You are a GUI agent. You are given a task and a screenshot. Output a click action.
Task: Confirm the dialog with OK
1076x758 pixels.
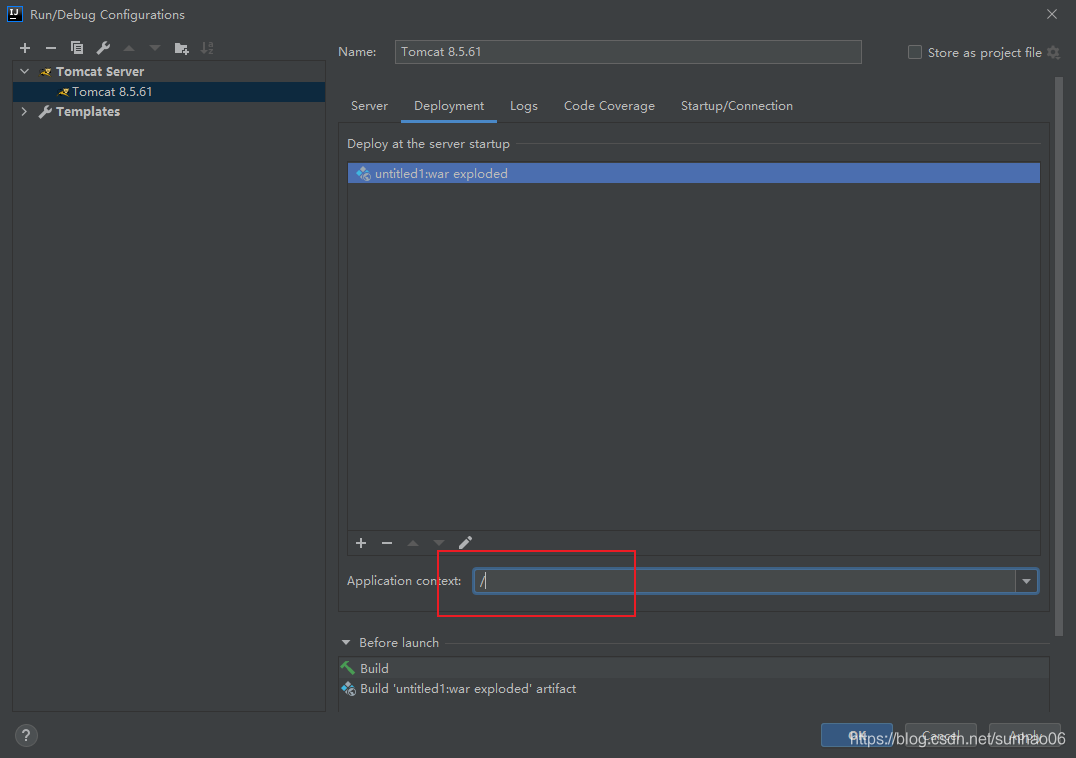[856, 735]
